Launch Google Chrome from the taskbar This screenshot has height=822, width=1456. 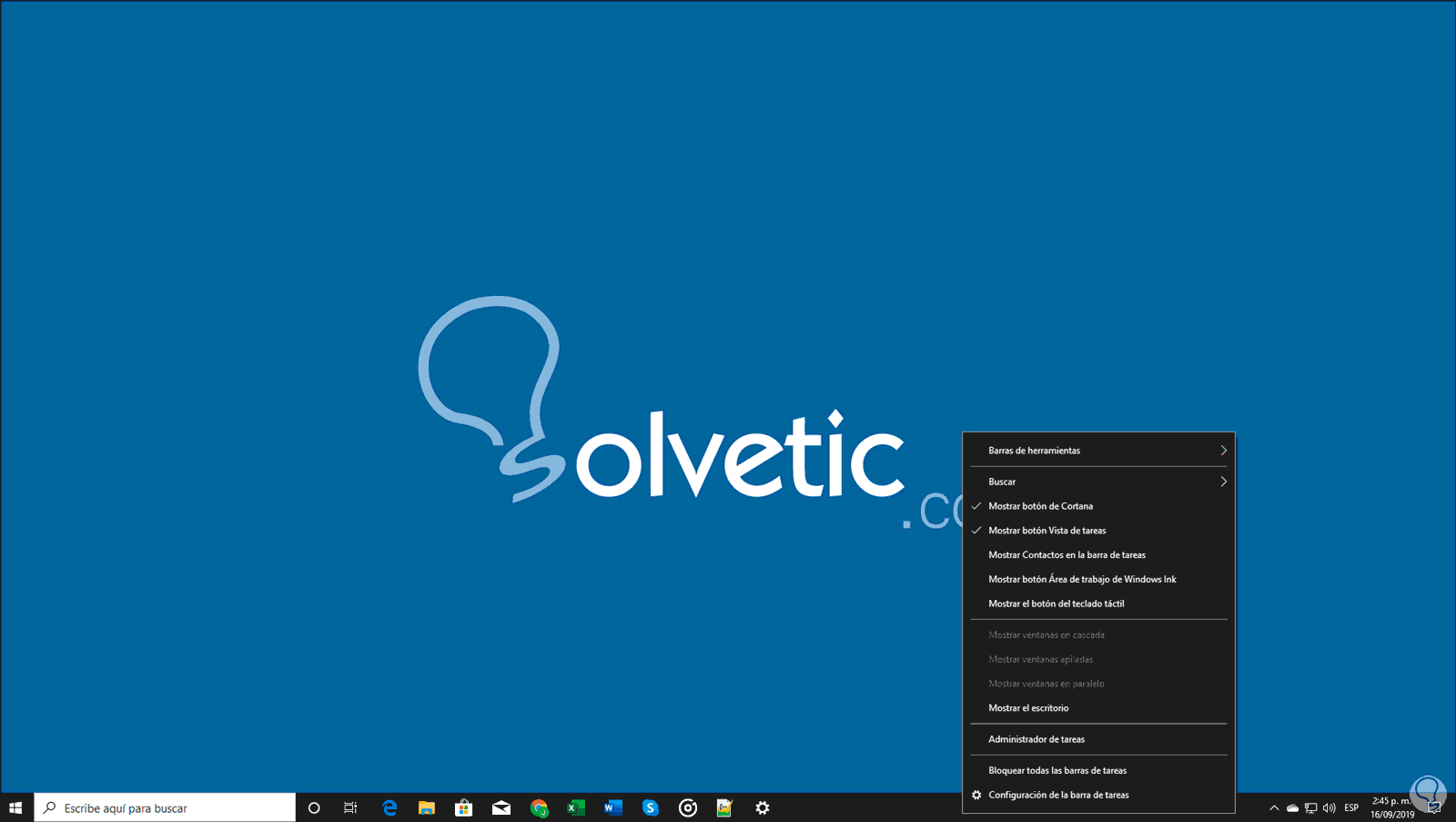point(539,807)
